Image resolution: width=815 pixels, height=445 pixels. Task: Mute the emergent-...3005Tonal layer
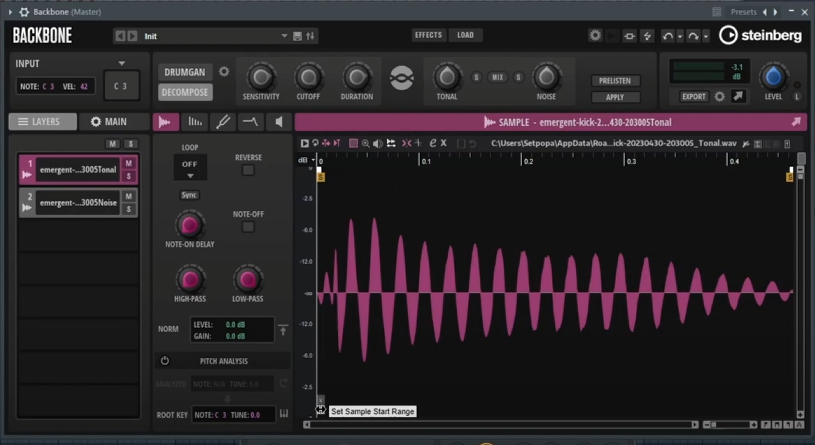pyautogui.click(x=128, y=163)
